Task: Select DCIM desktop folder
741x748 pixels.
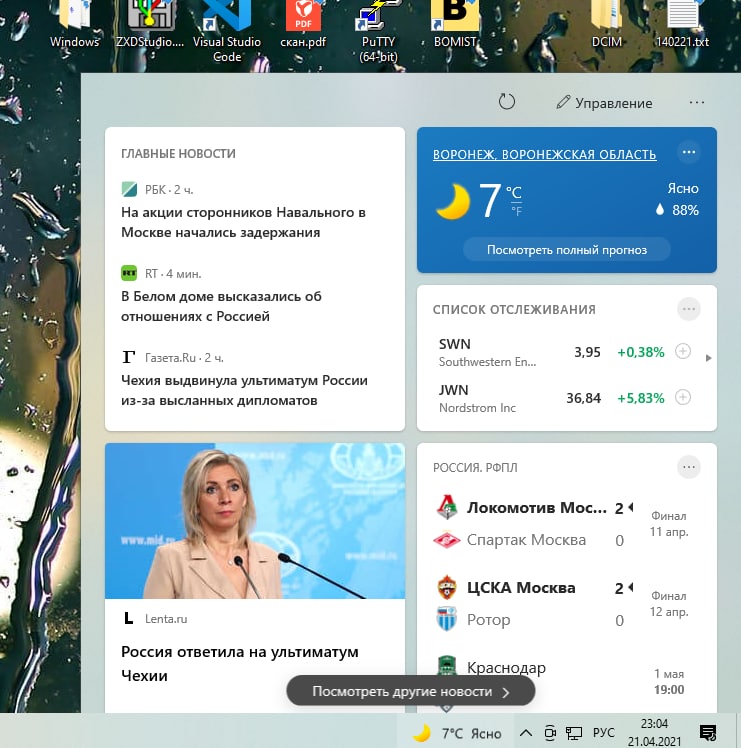Action: point(606,24)
